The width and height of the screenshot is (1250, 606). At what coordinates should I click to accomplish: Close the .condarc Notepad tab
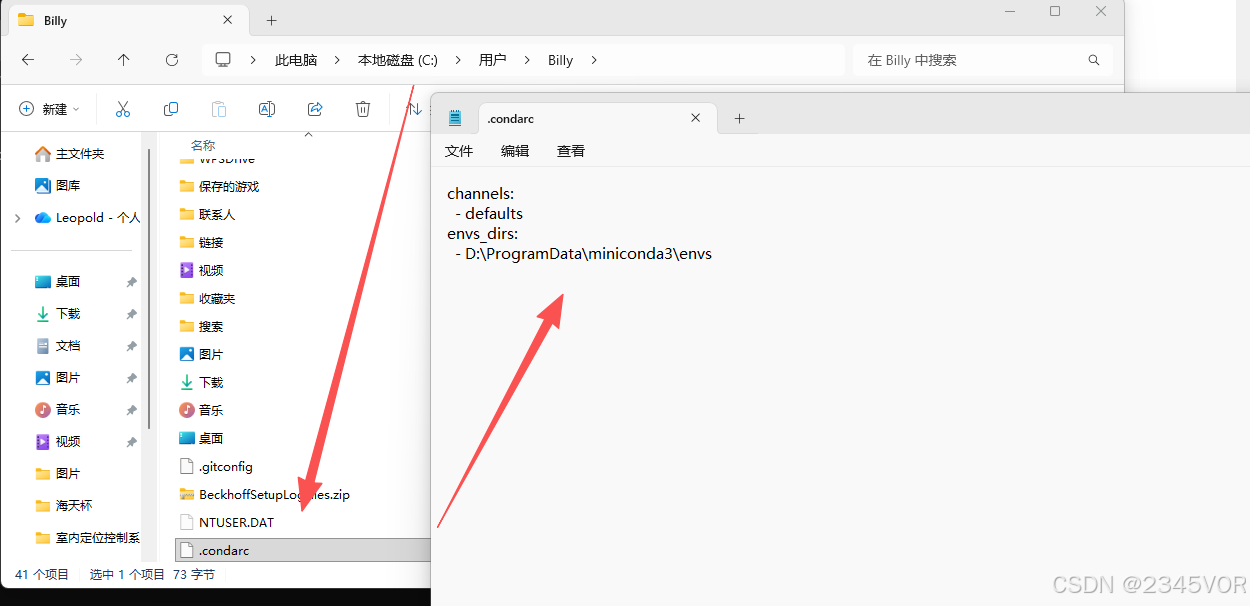(696, 118)
